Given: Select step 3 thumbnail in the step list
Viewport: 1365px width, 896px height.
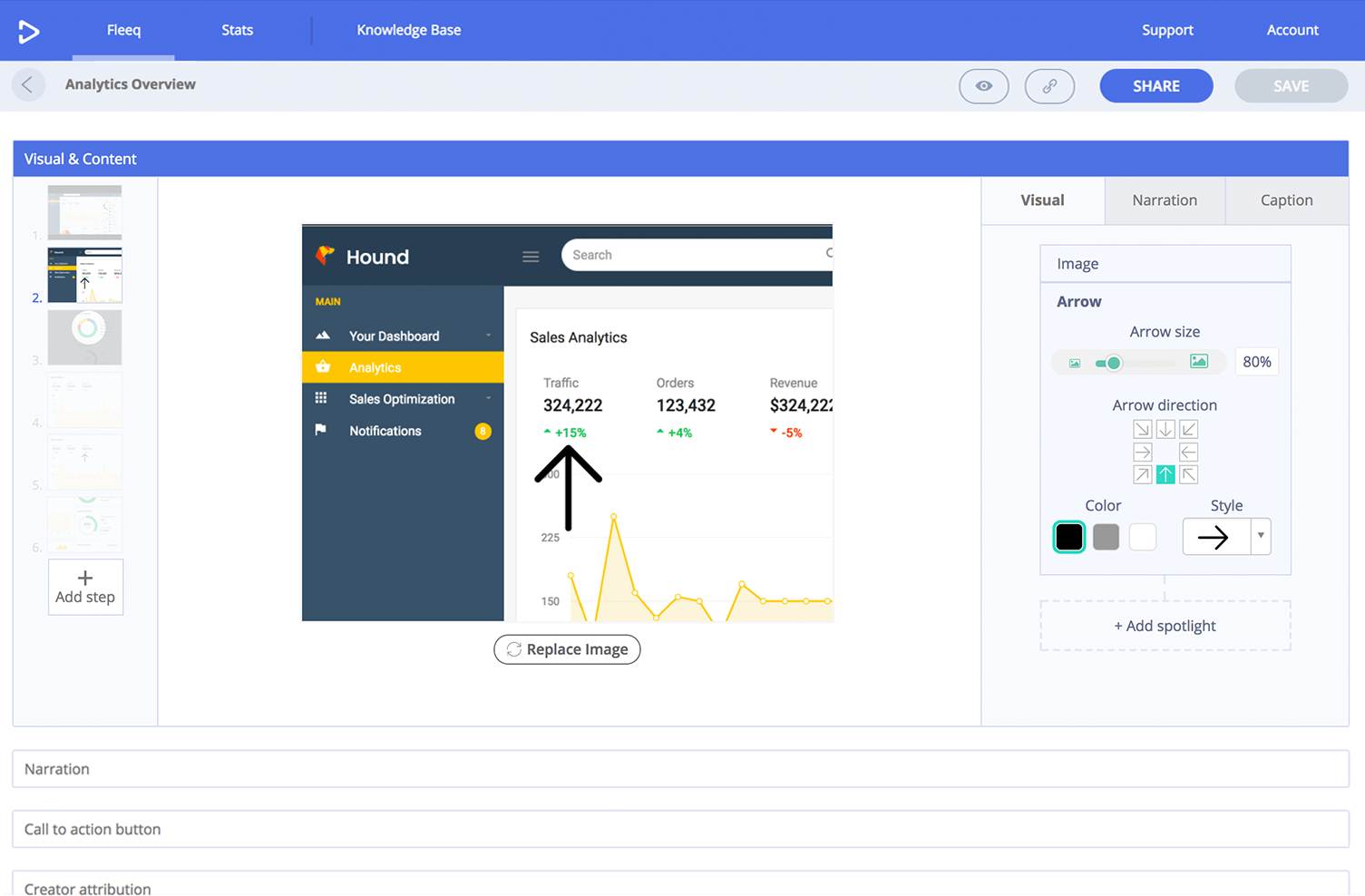Looking at the screenshot, I should click(x=85, y=337).
